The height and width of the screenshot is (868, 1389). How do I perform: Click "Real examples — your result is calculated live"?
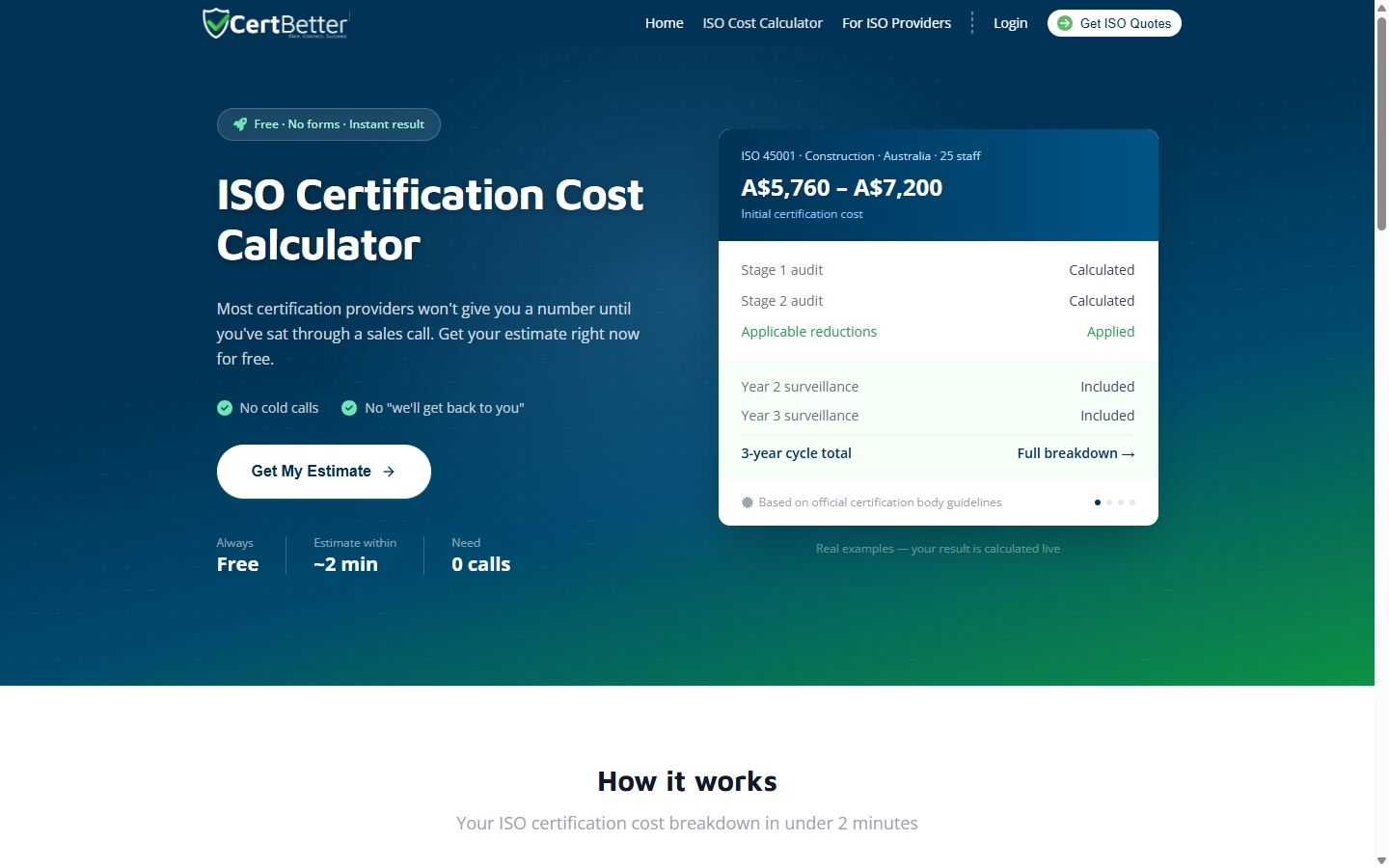[939, 549]
